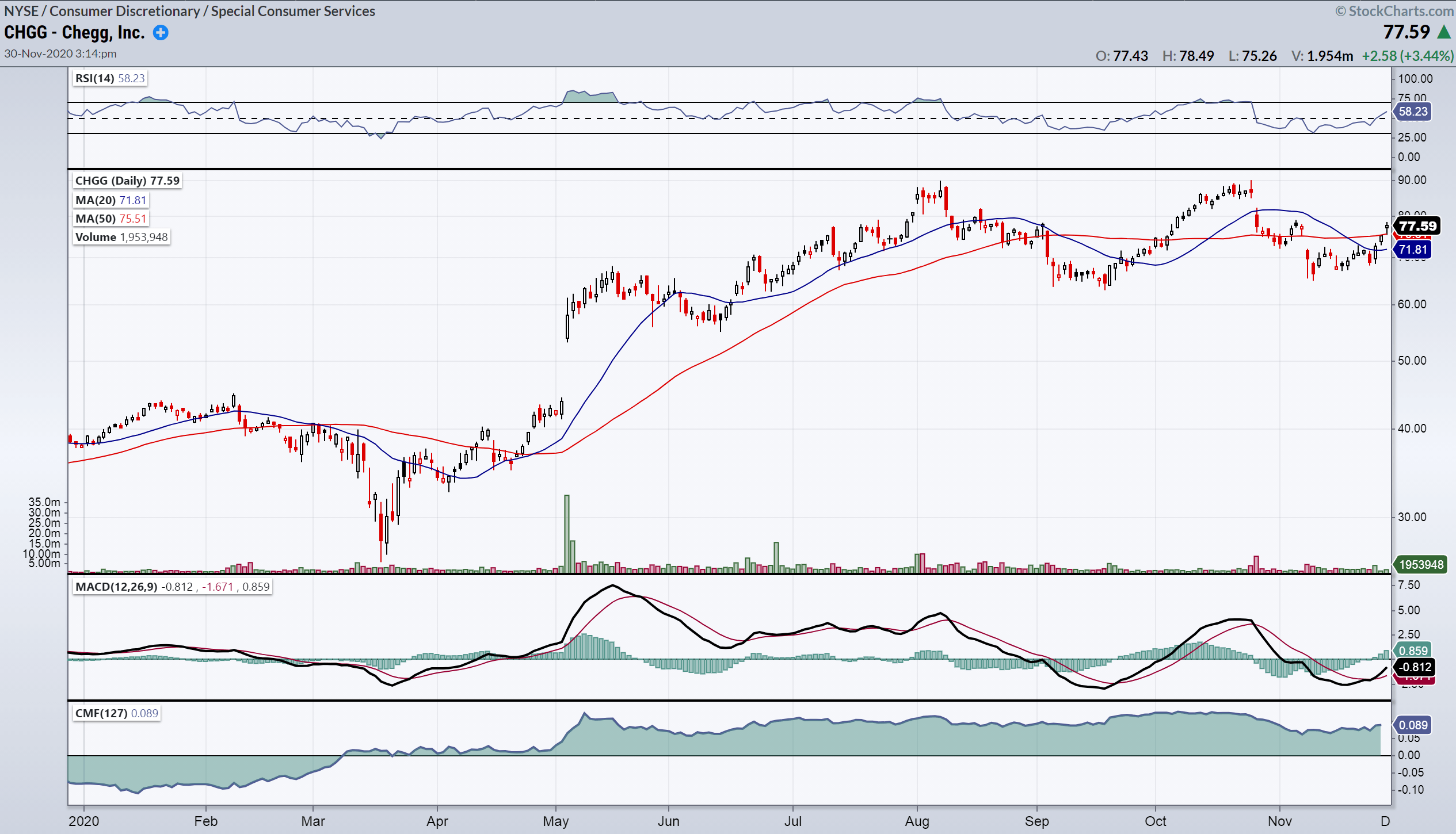Viewport: 1456px width, 834px height.
Task: Open Special Consumer Services industry link
Action: coord(293,11)
